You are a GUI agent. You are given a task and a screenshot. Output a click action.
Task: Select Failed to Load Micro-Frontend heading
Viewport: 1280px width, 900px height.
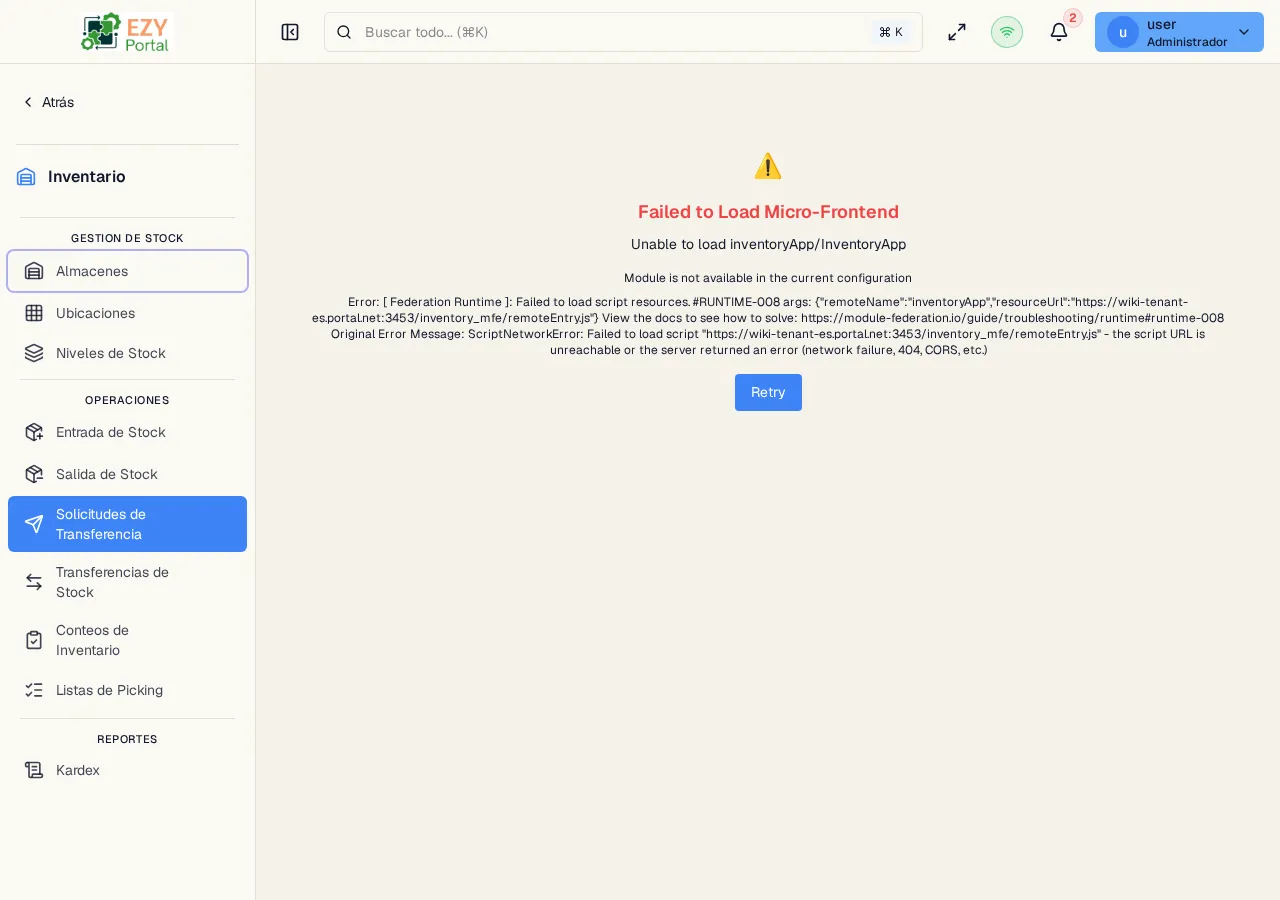(768, 212)
